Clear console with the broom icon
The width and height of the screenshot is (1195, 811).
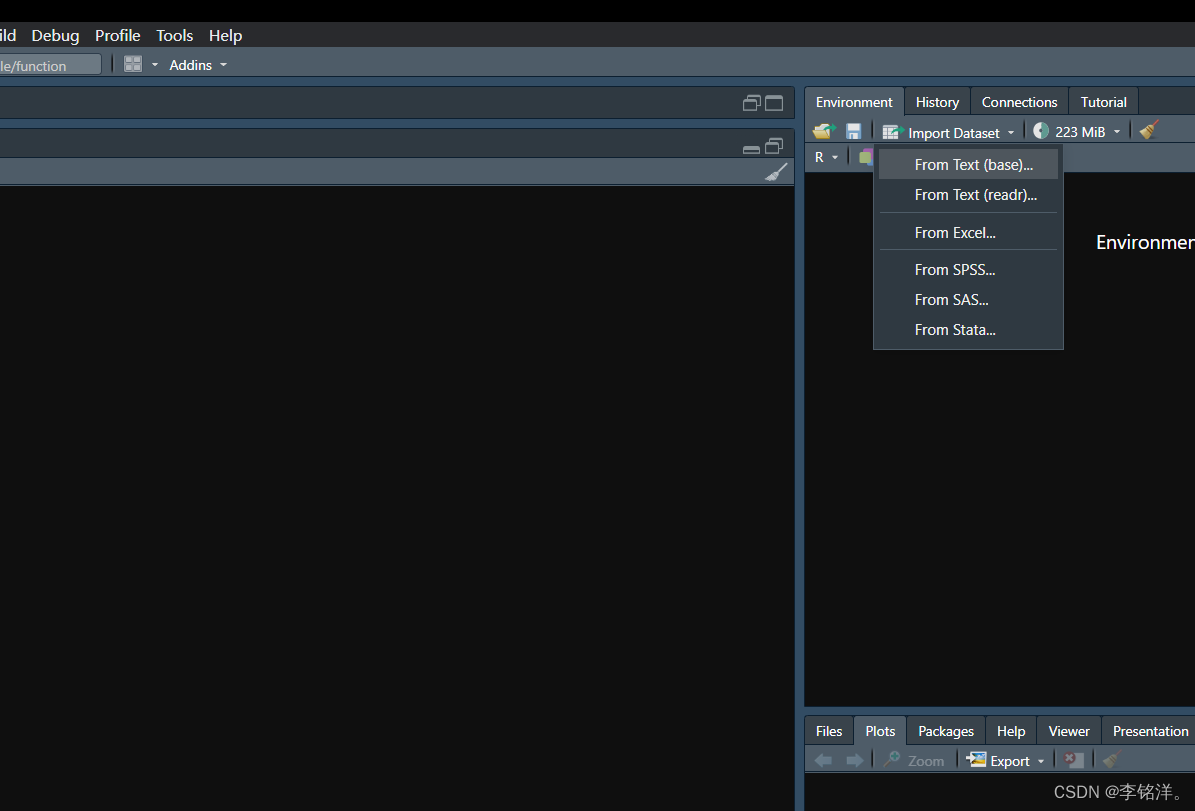[x=776, y=172]
